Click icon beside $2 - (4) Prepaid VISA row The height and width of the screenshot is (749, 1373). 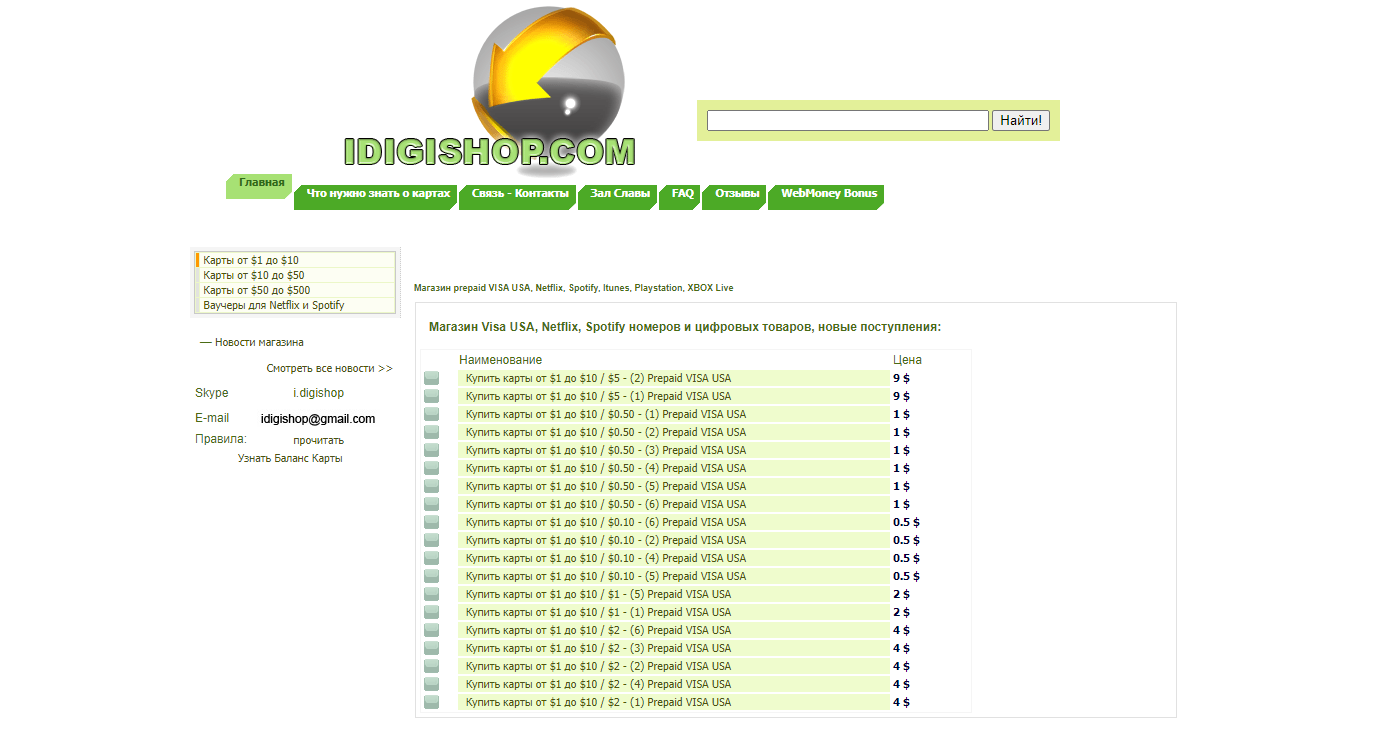(432, 684)
